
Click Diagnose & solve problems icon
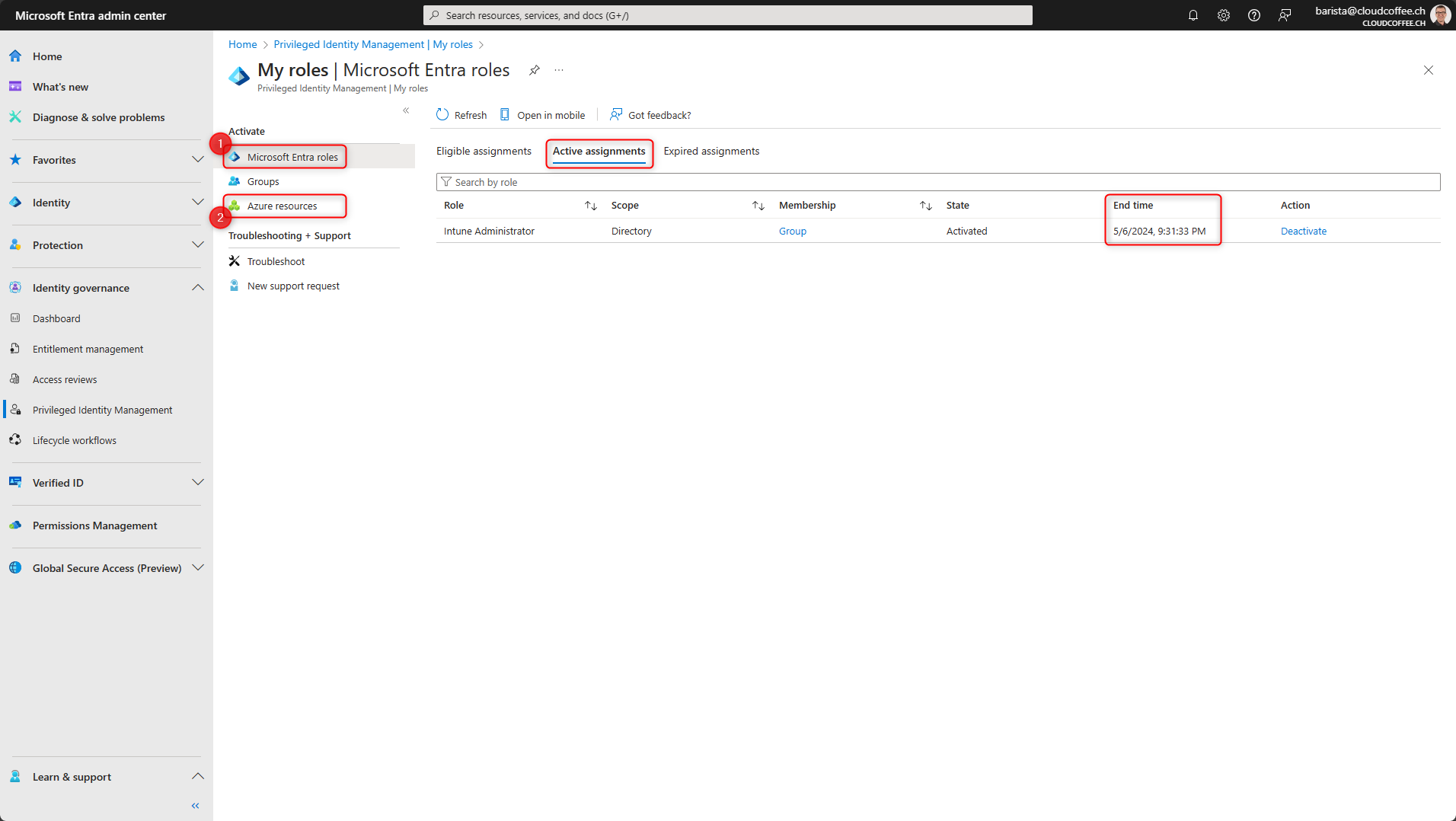(15, 117)
